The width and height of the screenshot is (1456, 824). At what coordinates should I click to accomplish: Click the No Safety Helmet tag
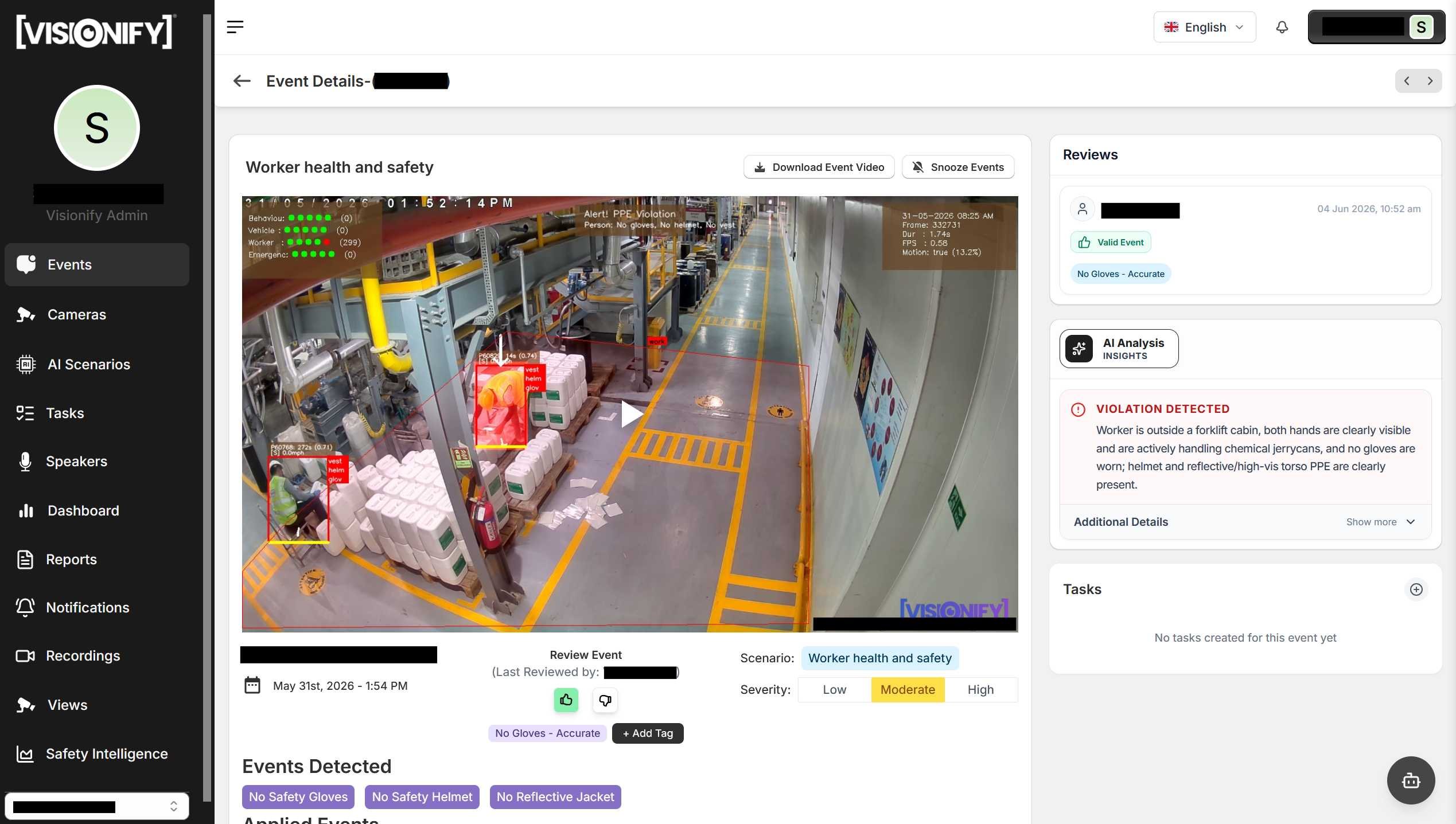(x=422, y=796)
